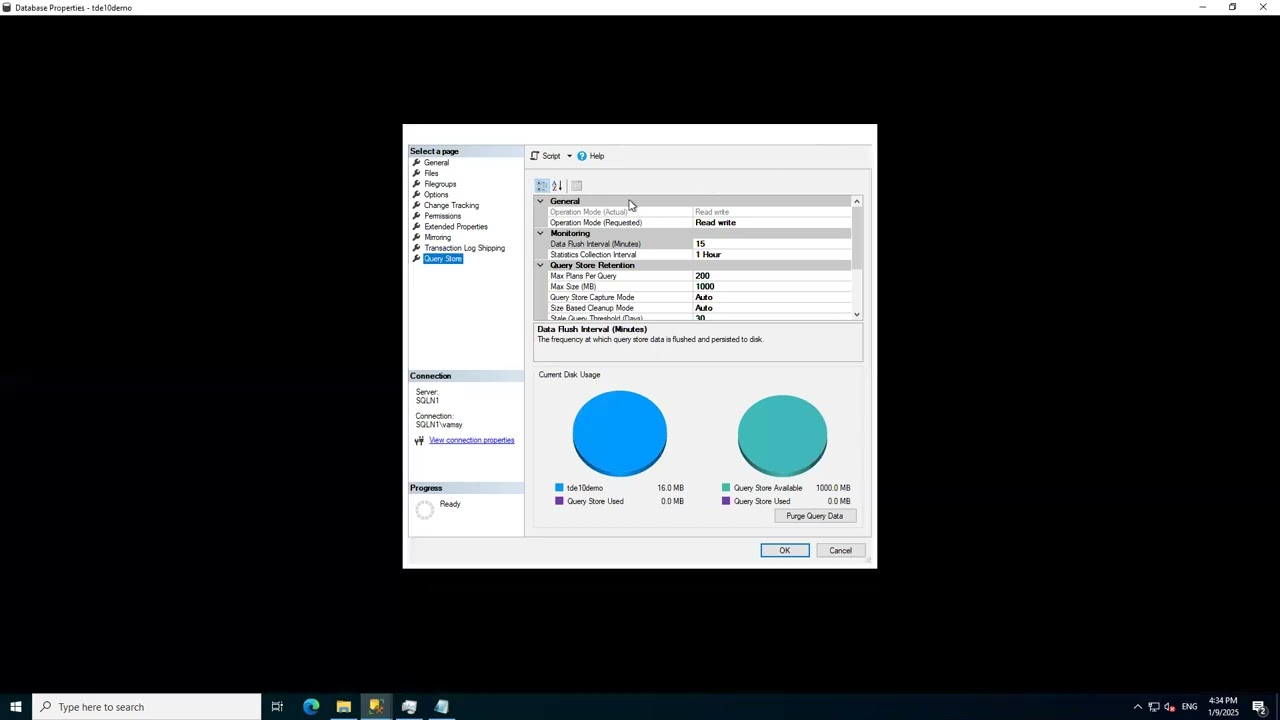Open the Script dropdown arrow
The width and height of the screenshot is (1280, 720).
coord(569,156)
